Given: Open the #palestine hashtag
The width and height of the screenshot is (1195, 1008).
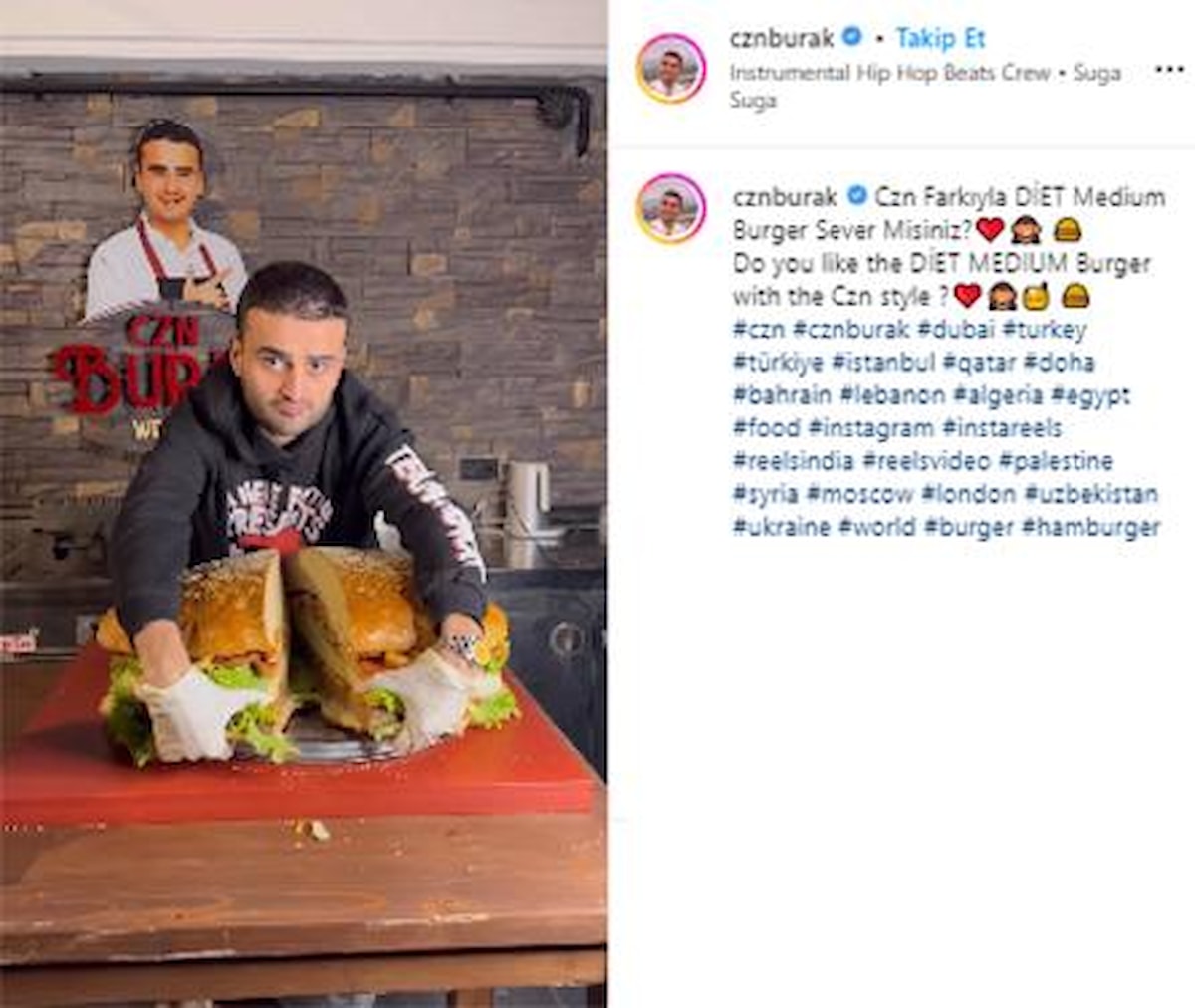Looking at the screenshot, I should pos(1057,461).
